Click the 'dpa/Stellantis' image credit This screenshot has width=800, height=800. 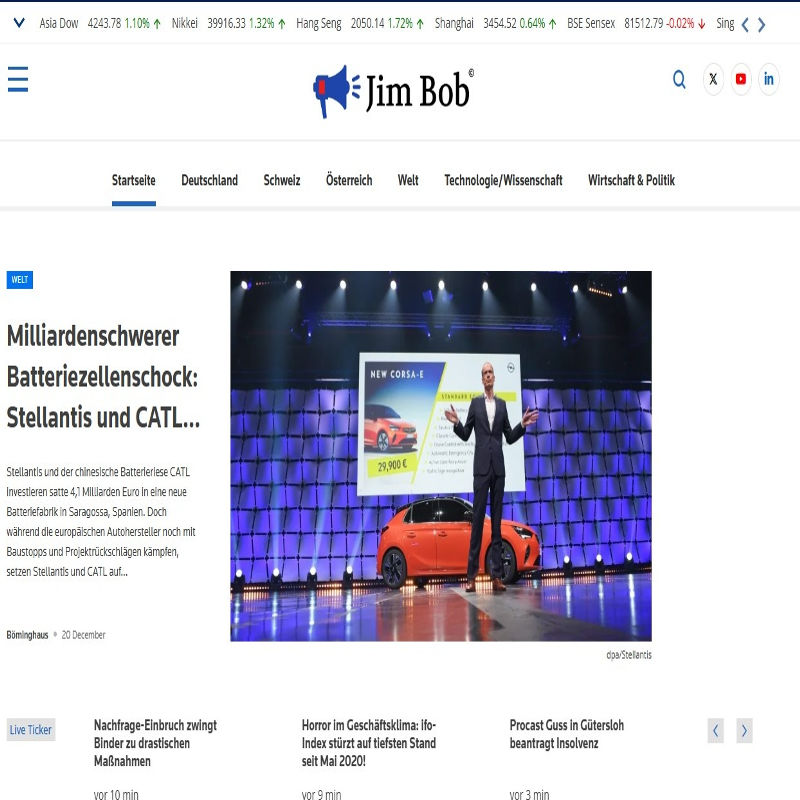coord(629,655)
